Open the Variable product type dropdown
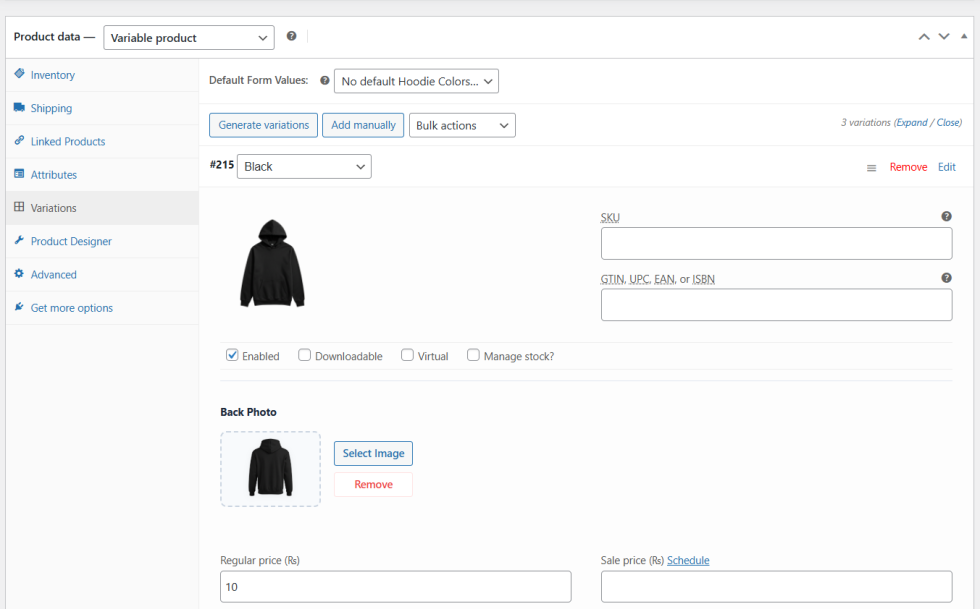Image resolution: width=980 pixels, height=609 pixels. pos(188,37)
